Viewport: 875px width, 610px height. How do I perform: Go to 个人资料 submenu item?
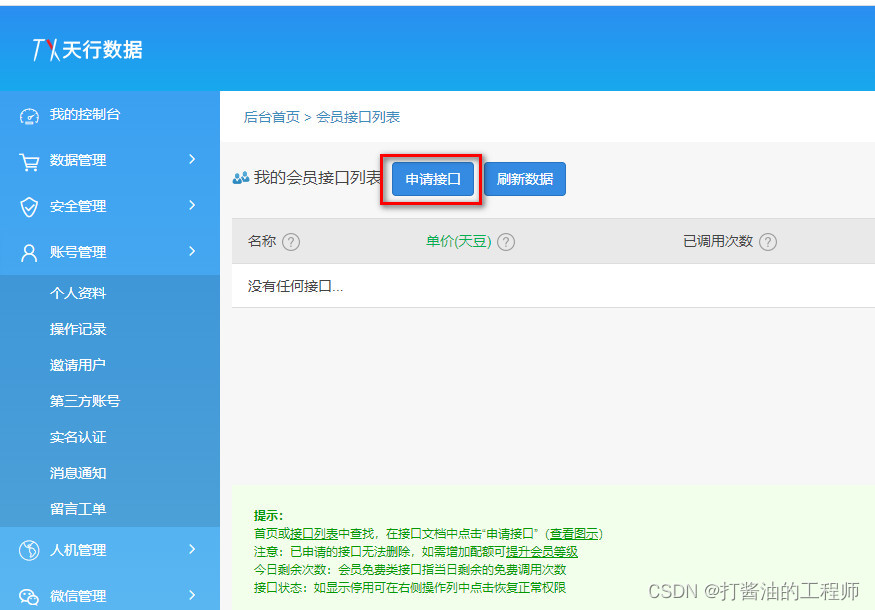point(78,293)
